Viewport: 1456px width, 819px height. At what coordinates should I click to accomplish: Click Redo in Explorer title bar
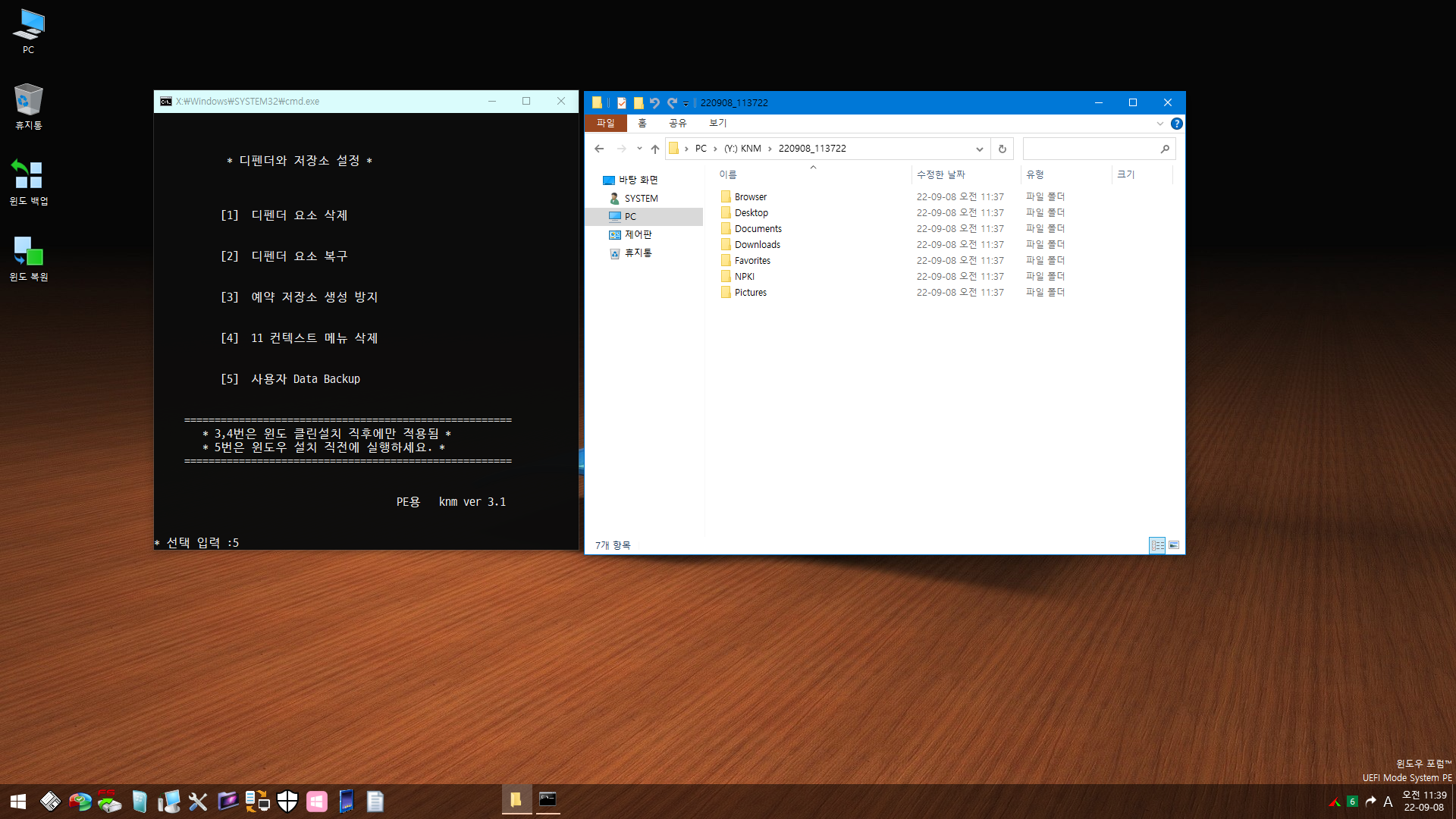pyautogui.click(x=672, y=103)
